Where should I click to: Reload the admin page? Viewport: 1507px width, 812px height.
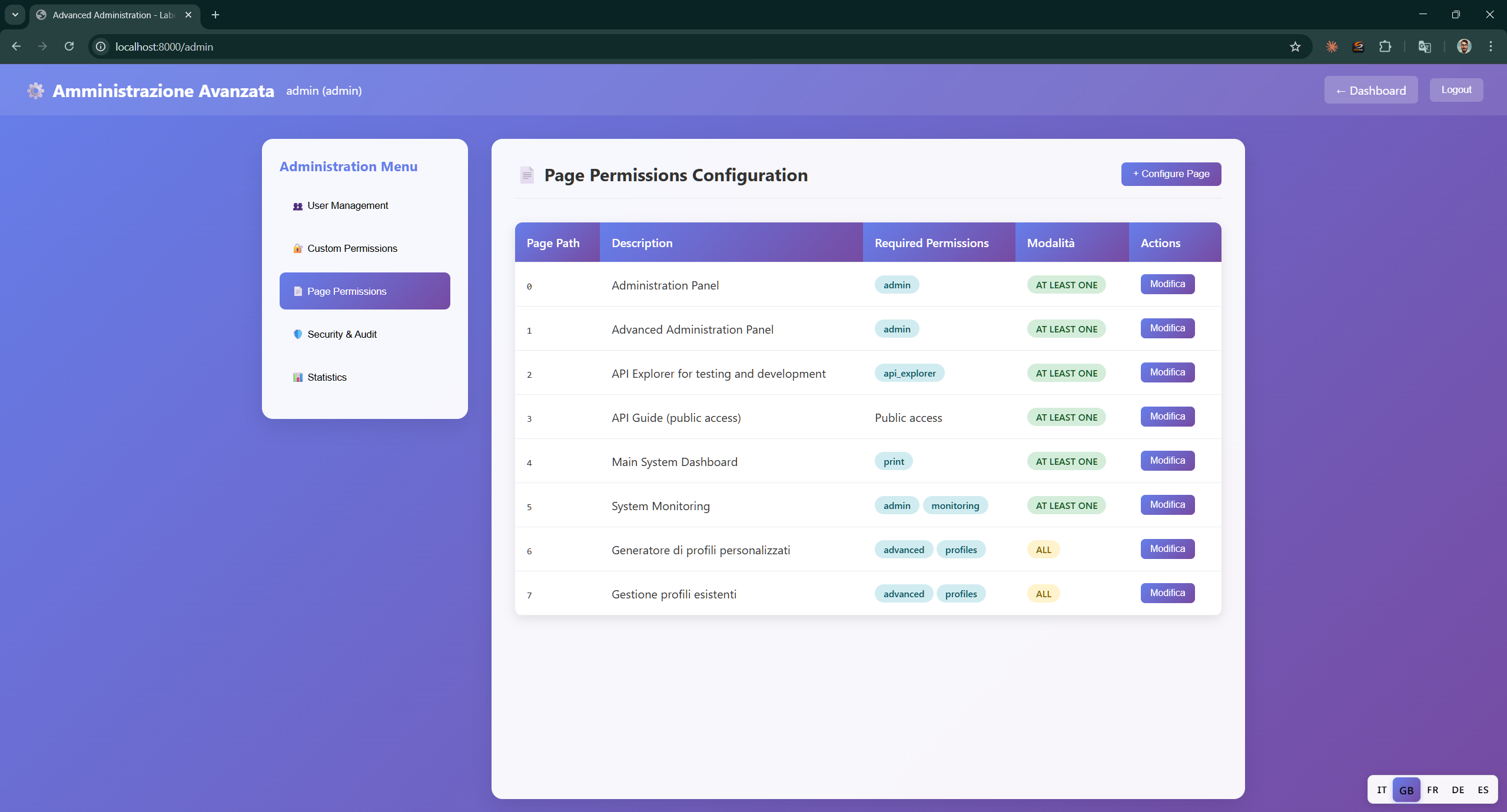[69, 46]
